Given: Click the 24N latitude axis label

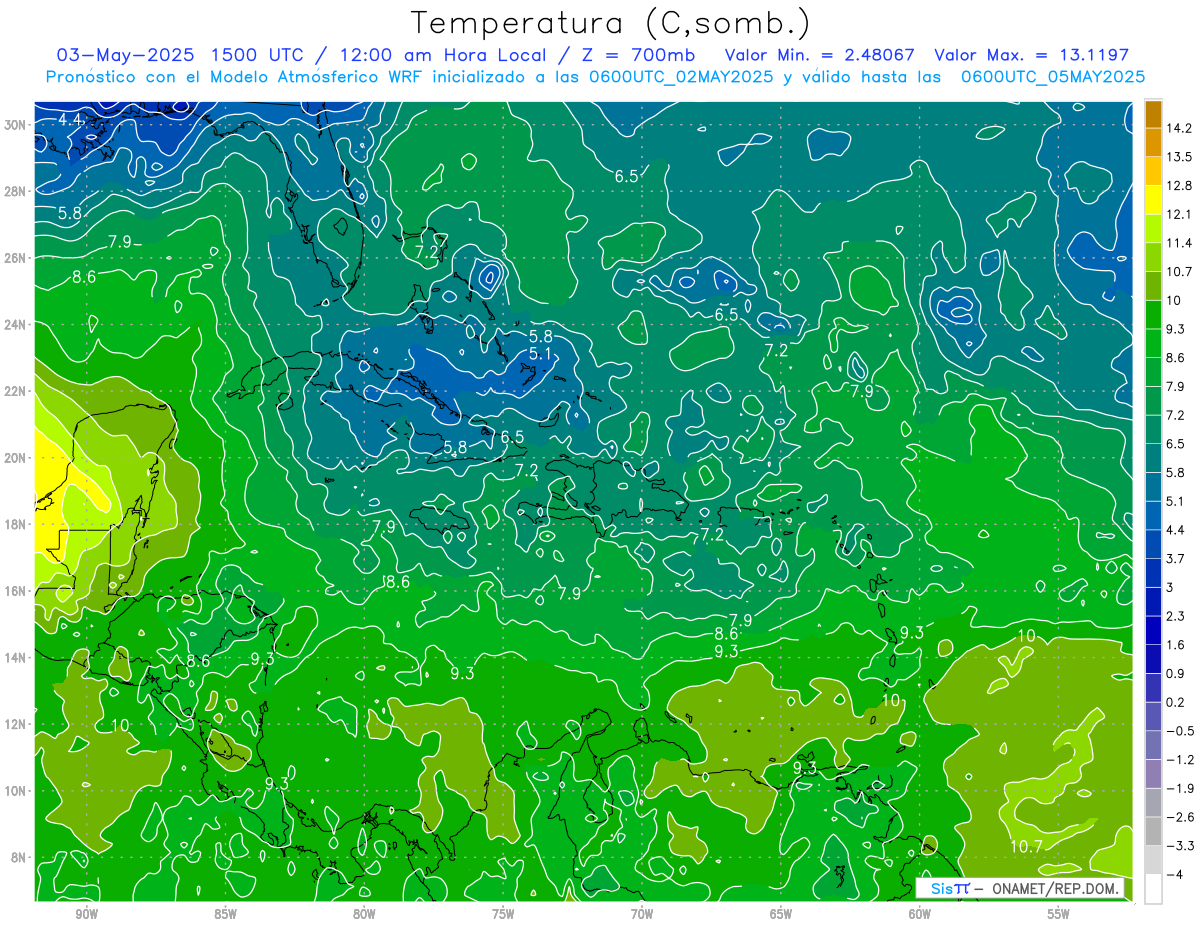Looking at the screenshot, I should coord(16,325).
